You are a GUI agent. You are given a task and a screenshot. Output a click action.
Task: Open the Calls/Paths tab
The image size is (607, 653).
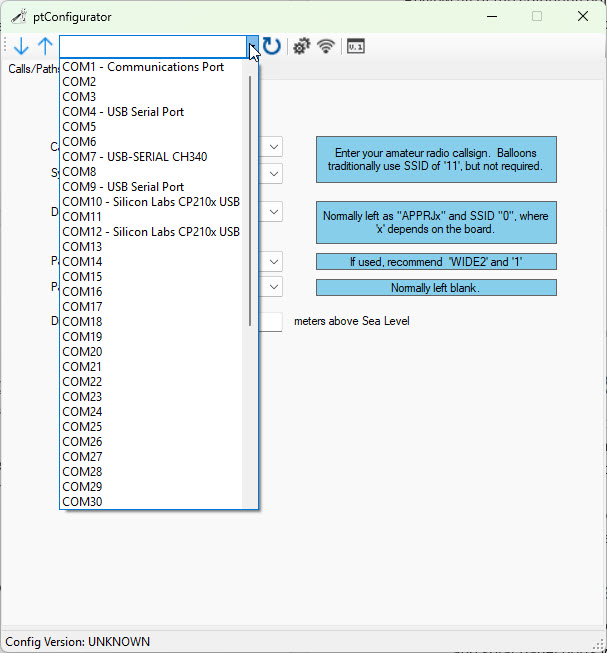[x=32, y=69]
